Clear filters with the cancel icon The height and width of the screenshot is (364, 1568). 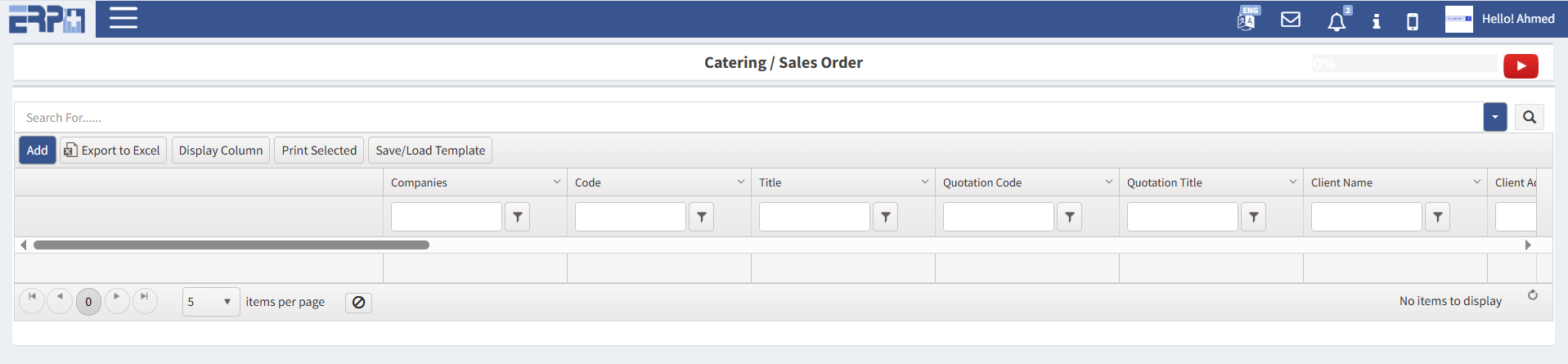pos(358,303)
